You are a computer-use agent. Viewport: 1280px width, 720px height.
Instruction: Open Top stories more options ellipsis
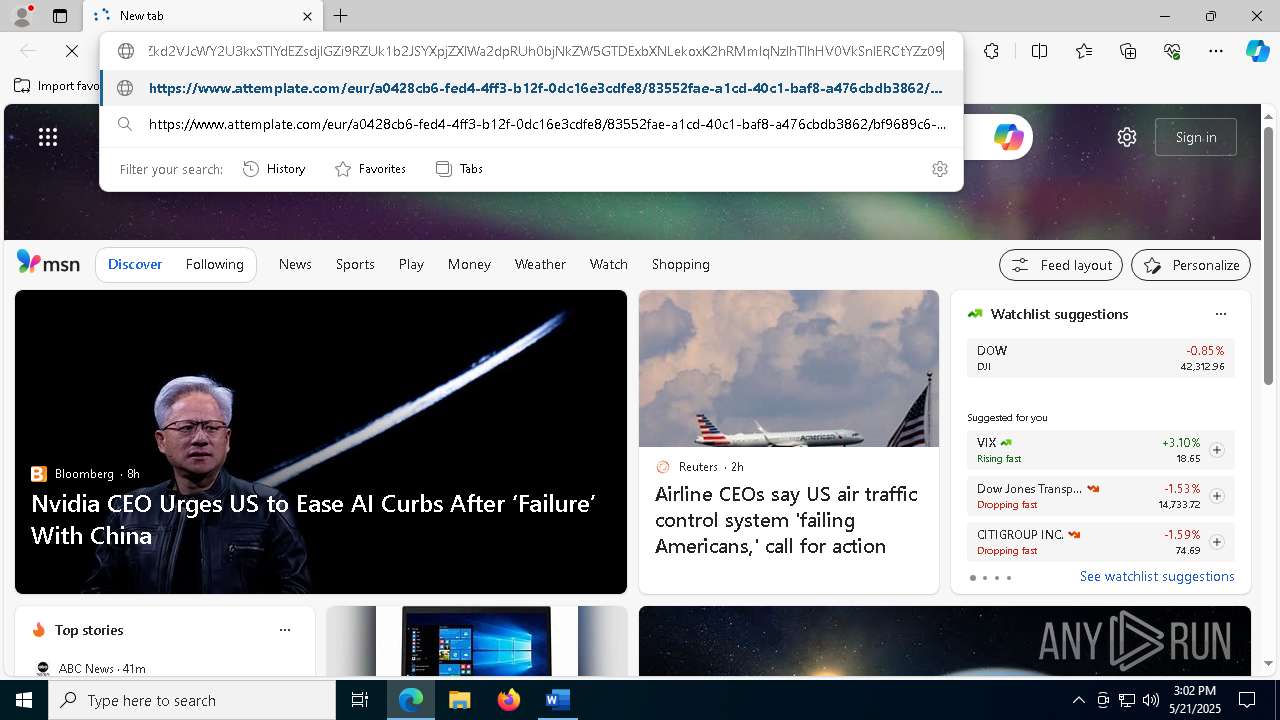point(285,630)
